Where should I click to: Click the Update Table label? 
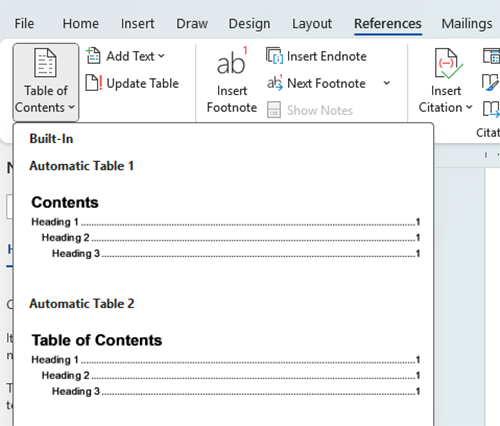coord(142,83)
